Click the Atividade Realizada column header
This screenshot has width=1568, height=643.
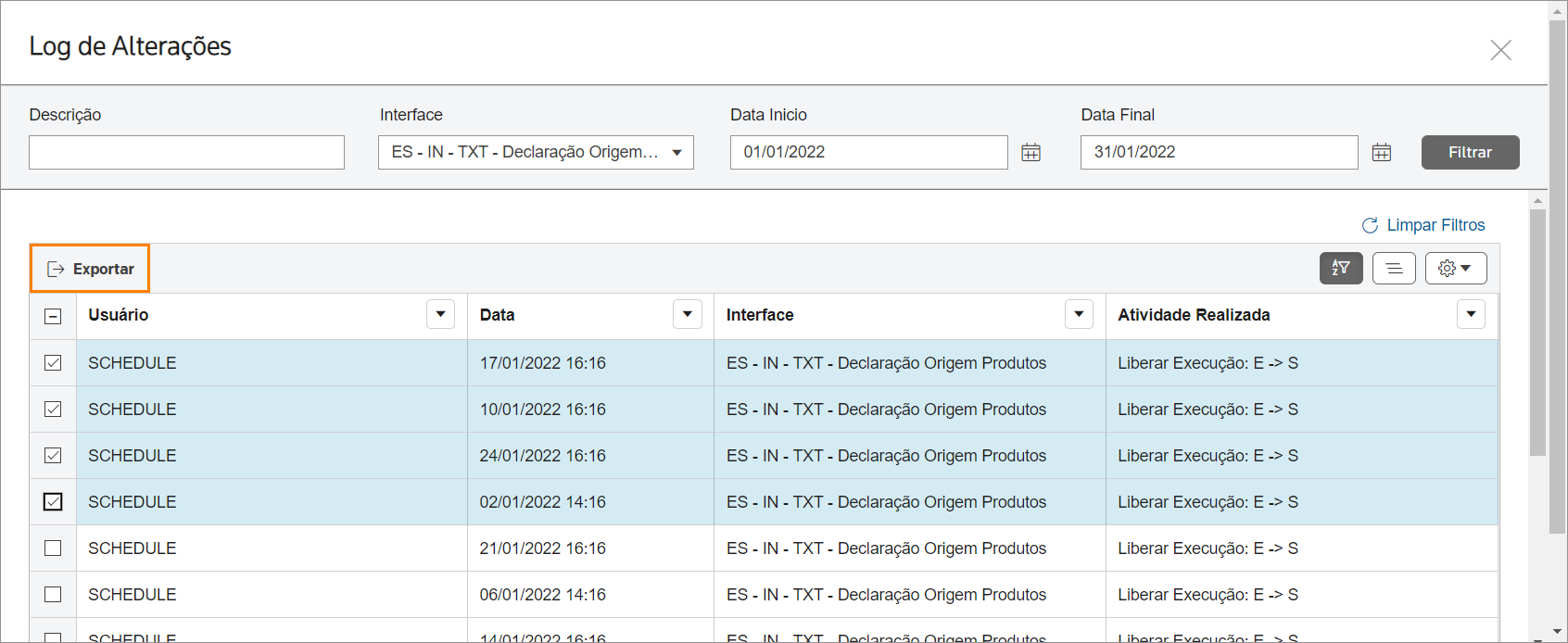coord(1194,315)
